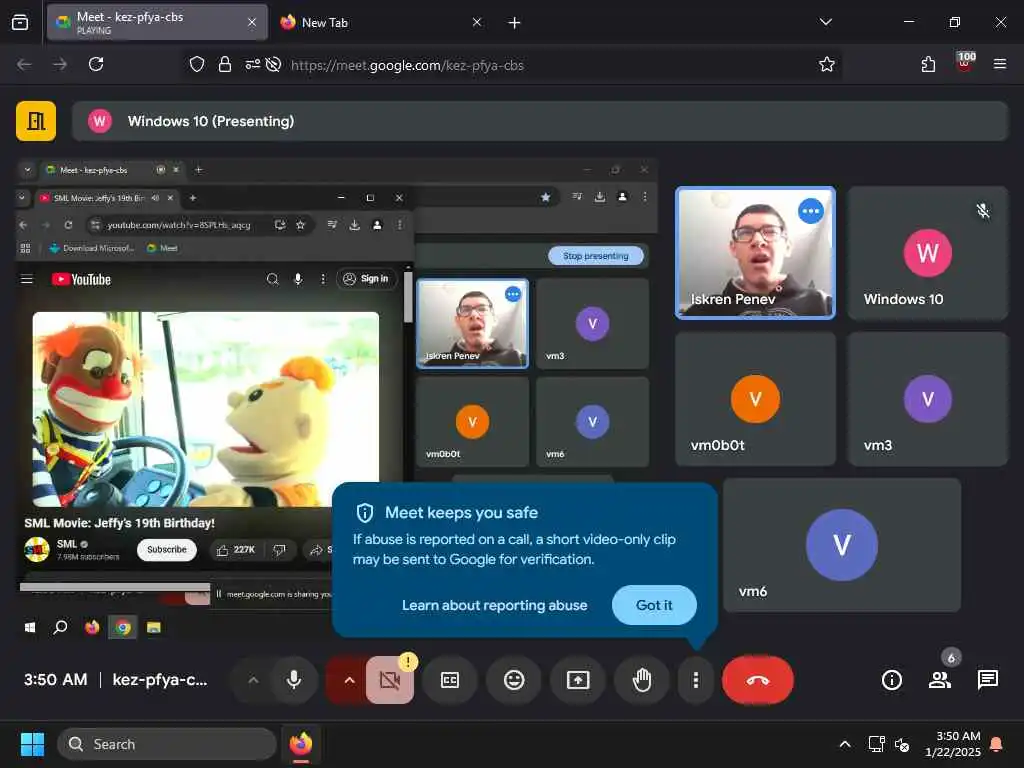The height and width of the screenshot is (768, 1024).
Task: Click the YouTube search icon in shared view
Action: tap(273, 280)
